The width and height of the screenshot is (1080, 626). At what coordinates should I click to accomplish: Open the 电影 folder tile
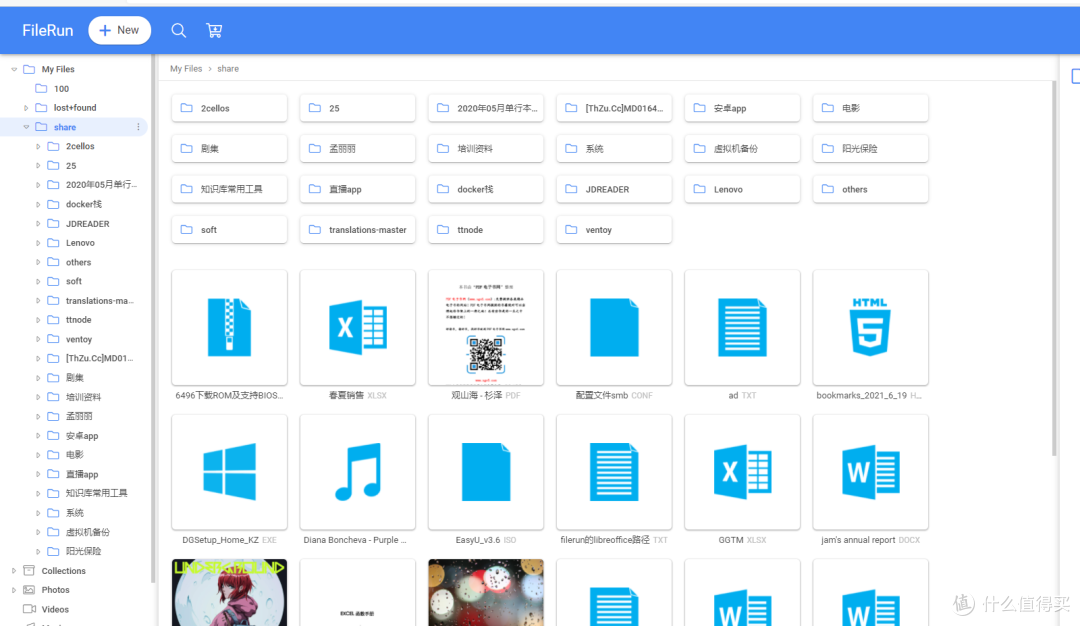[871, 108]
